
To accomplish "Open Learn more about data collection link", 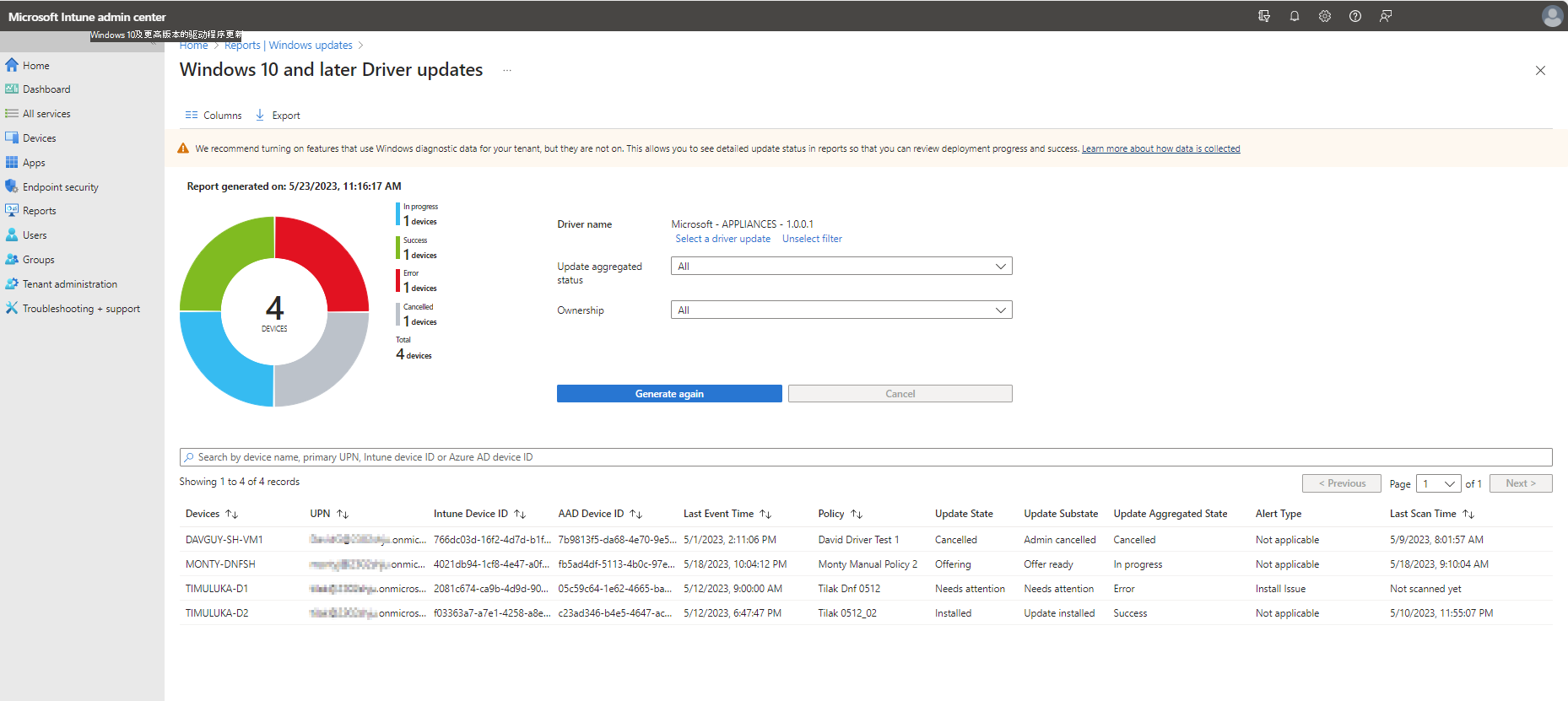I will point(1160,148).
